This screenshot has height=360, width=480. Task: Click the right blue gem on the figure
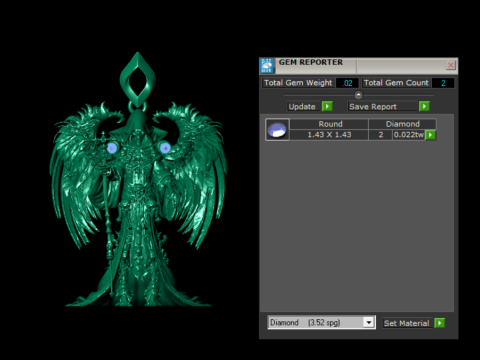pos(165,148)
